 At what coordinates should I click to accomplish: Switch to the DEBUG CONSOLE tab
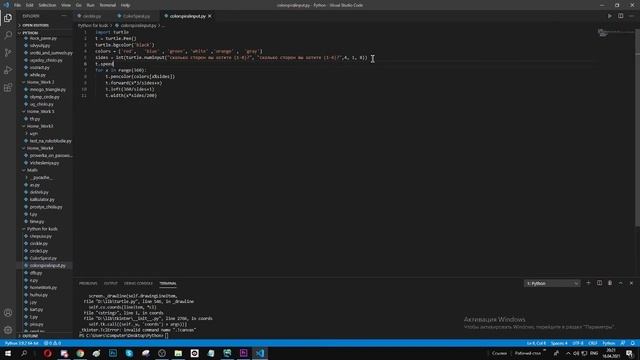138,283
